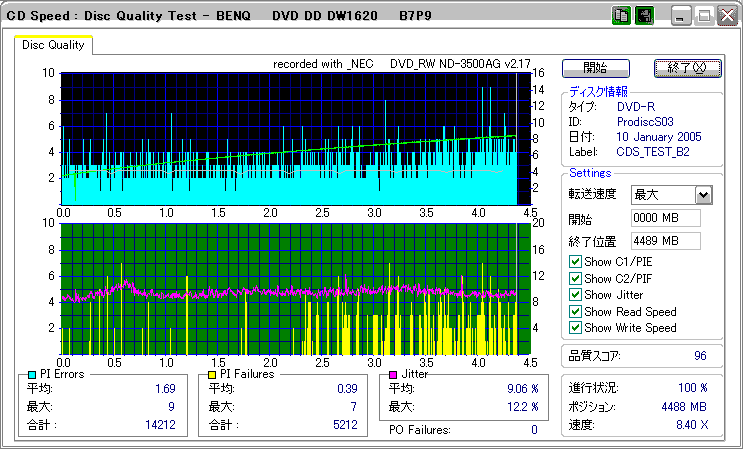This screenshot has height=449, width=743.
Task: Click the 終了位置 end position field
Action: coord(665,240)
